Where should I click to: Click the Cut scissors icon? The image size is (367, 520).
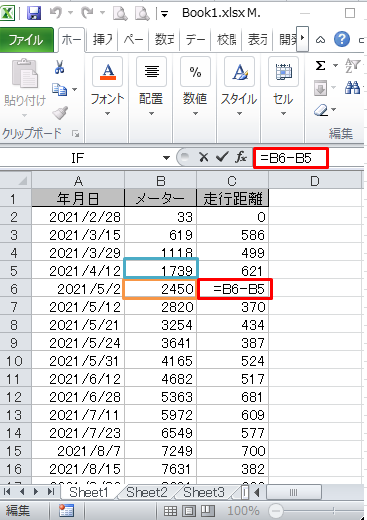click(x=60, y=67)
